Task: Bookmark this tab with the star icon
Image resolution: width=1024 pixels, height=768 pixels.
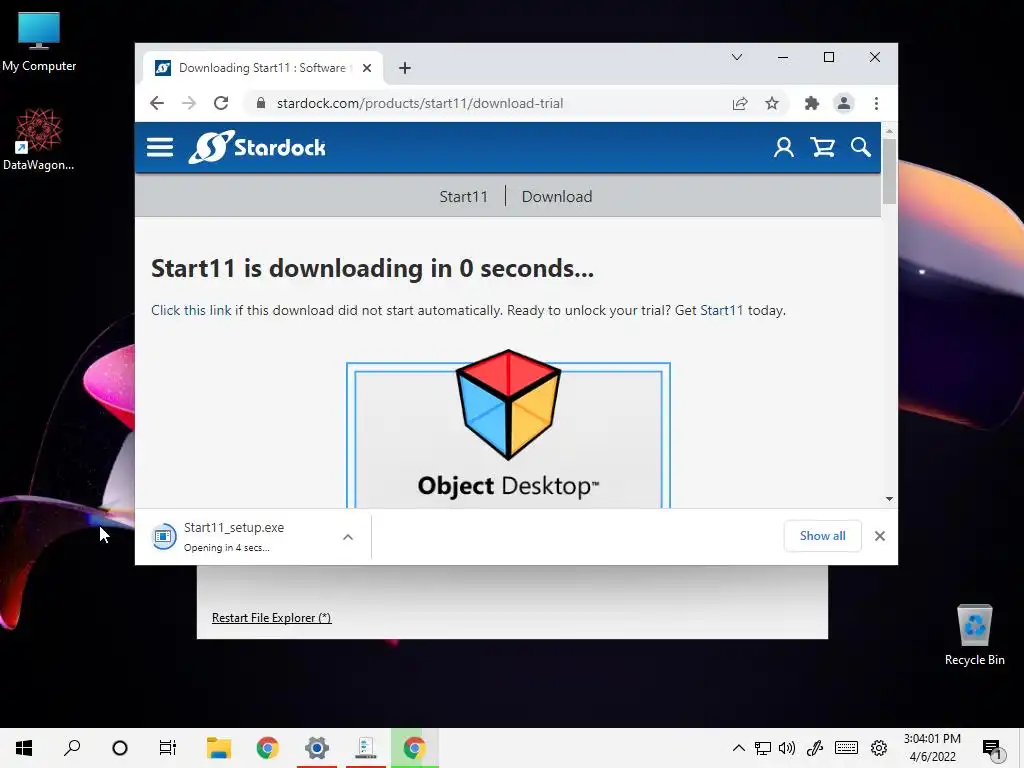Action: point(772,103)
